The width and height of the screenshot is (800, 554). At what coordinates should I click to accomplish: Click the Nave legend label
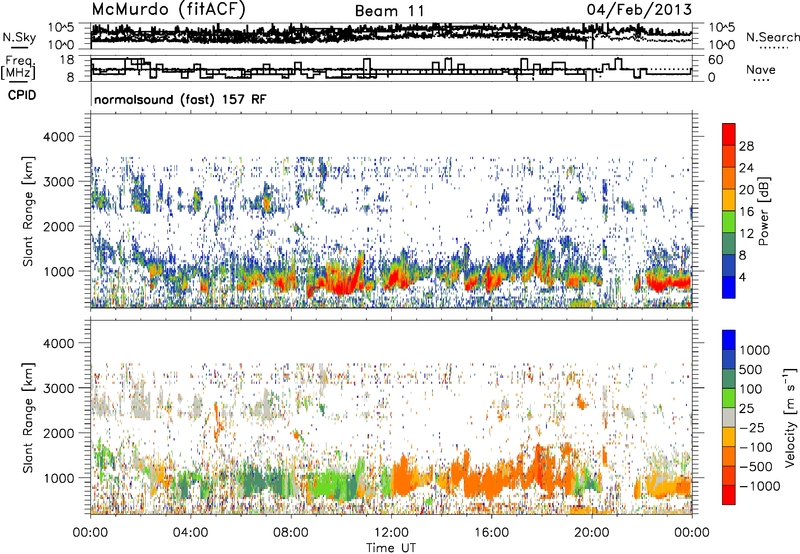pyautogui.click(x=761, y=69)
